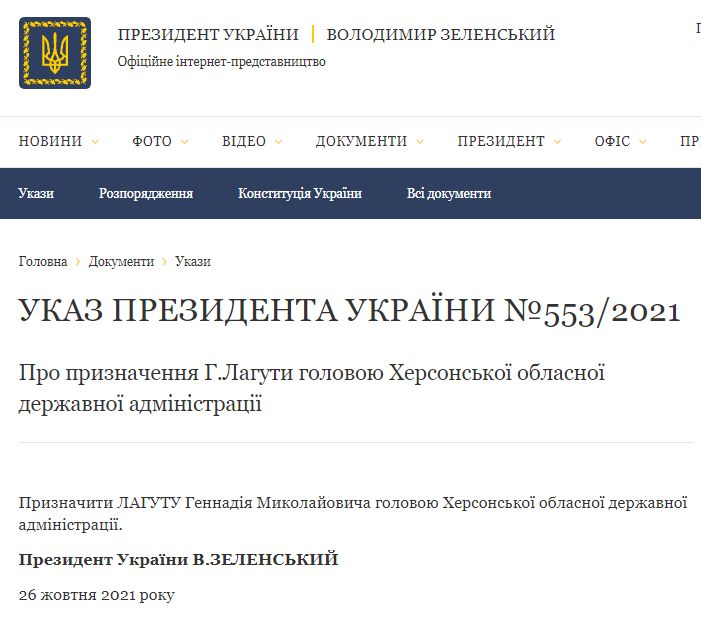Go to Всі документи
This screenshot has width=701, height=639.
coord(449,194)
